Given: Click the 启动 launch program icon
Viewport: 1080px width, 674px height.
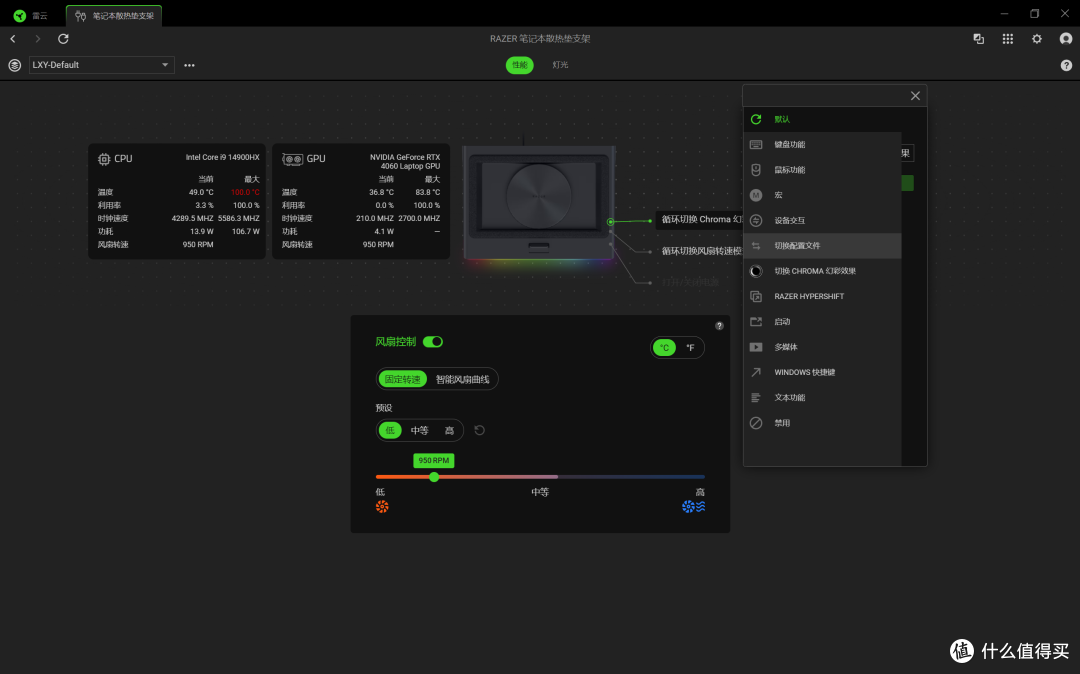Looking at the screenshot, I should (x=756, y=322).
